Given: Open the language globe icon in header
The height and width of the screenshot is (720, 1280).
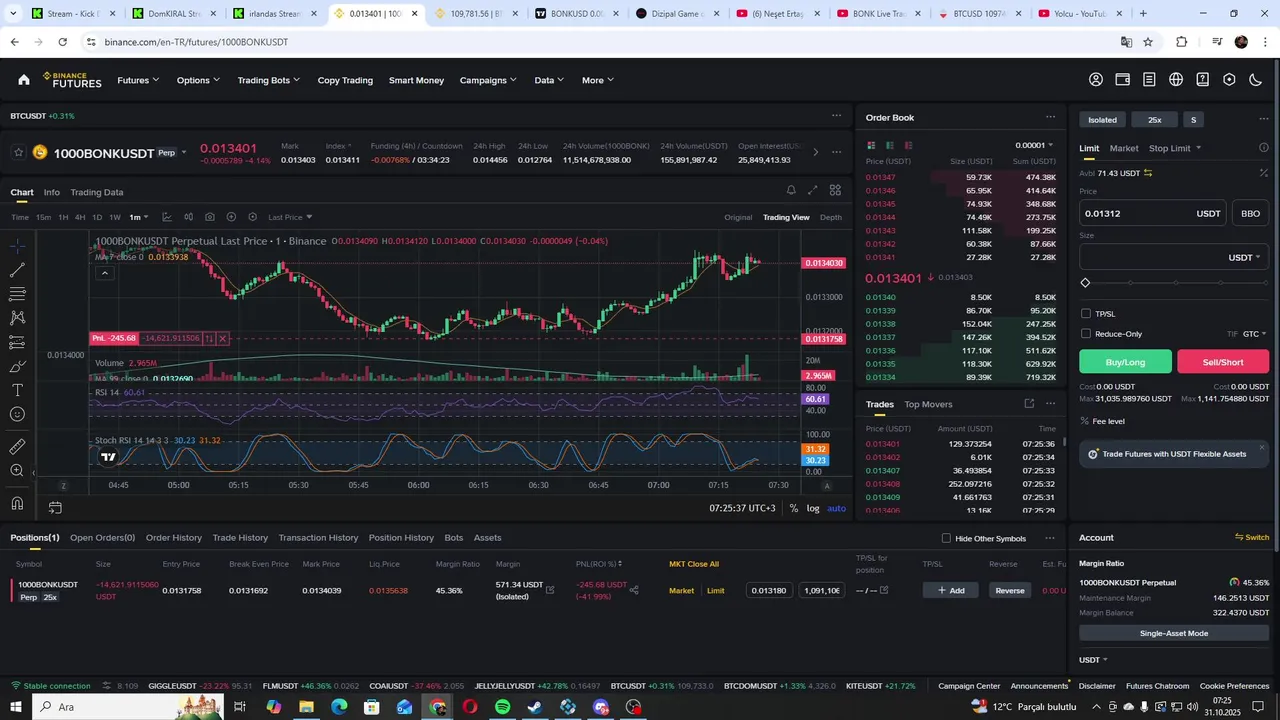Looking at the screenshot, I should 1176,80.
